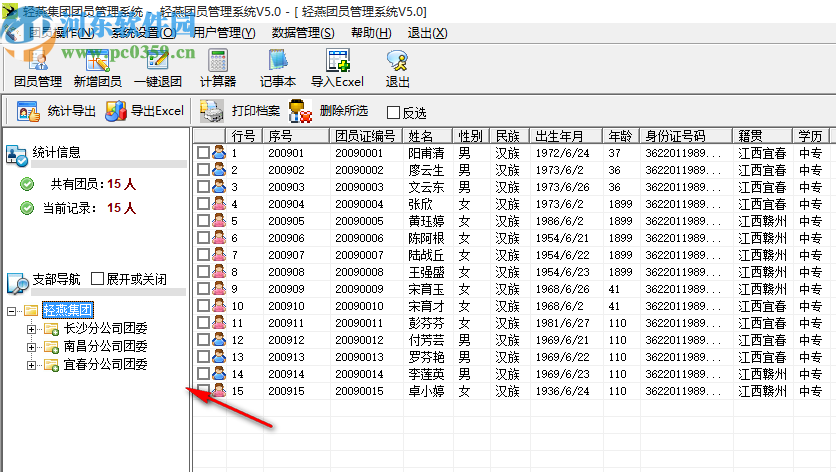This screenshot has width=836, height=472.
Task: Sort by the 出生年月 column header
Action: pos(566,136)
